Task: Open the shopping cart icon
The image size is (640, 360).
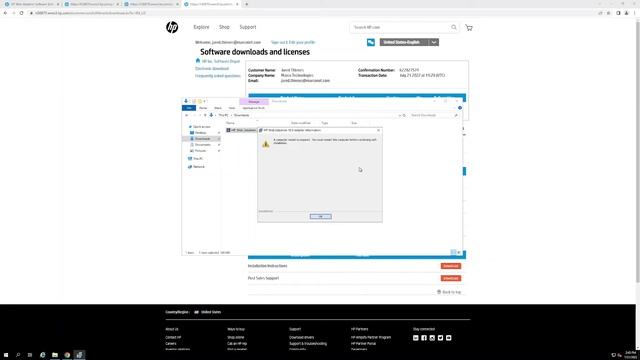Action: coord(469,27)
